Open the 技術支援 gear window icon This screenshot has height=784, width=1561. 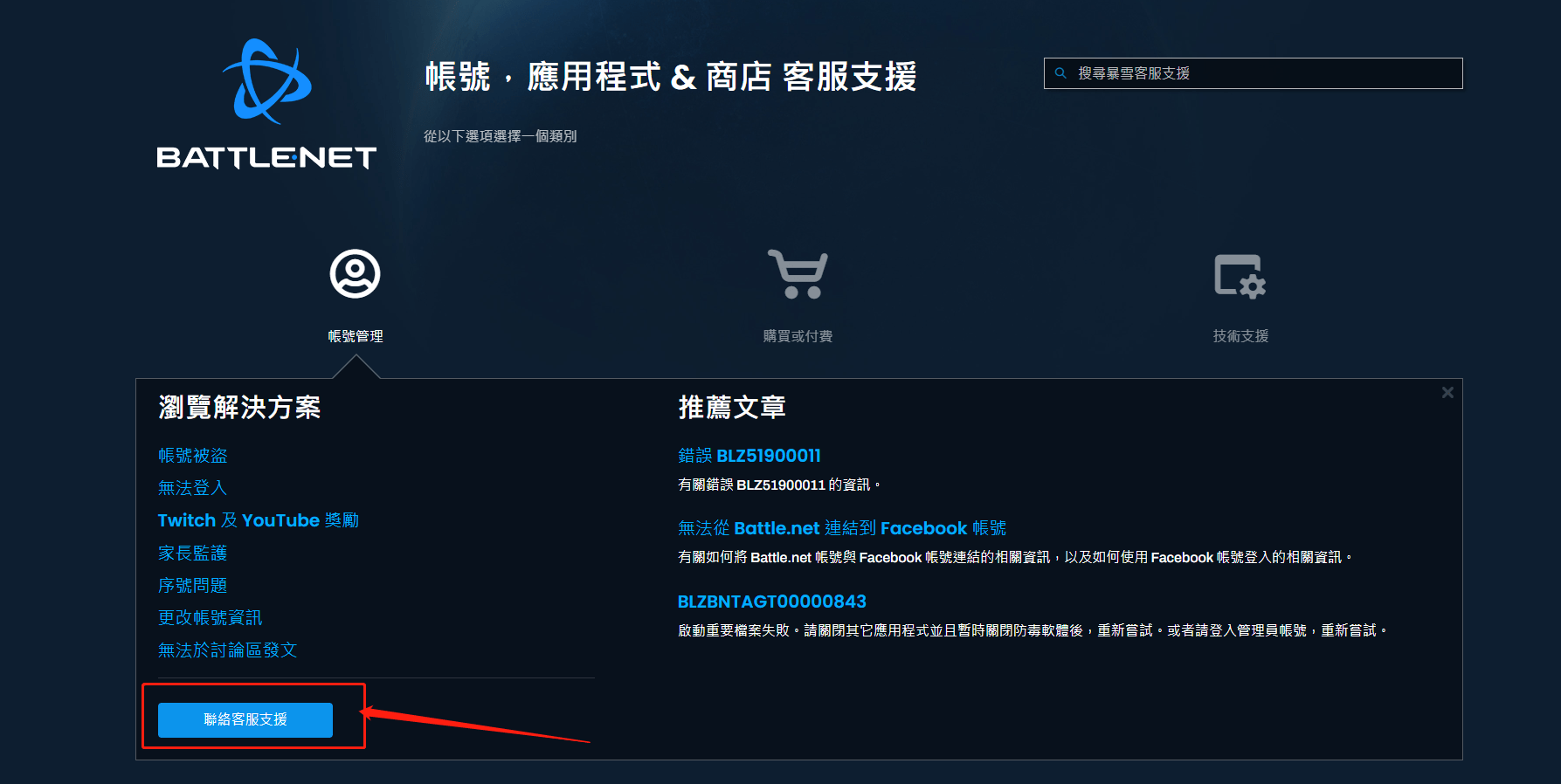click(x=1240, y=276)
